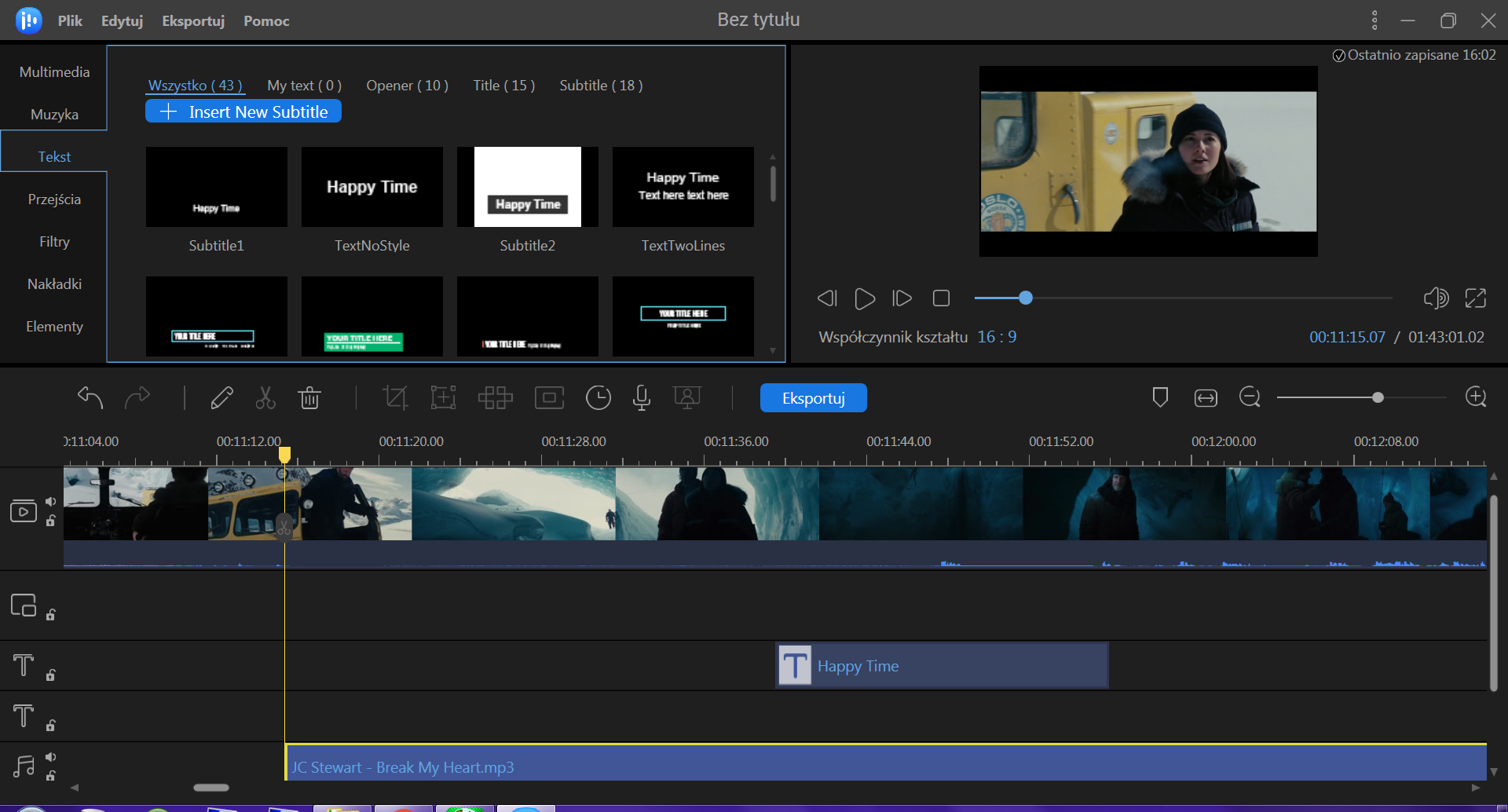Click the timeline horizontal scrollbar thumb
Image resolution: width=1508 pixels, height=812 pixels.
click(211, 788)
